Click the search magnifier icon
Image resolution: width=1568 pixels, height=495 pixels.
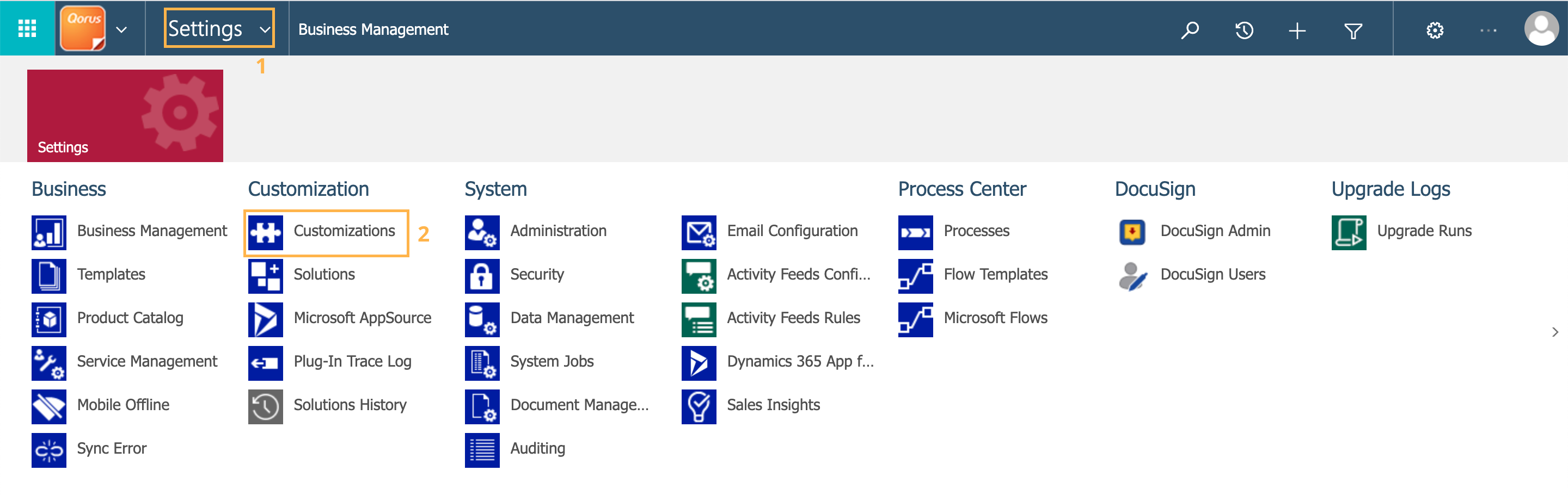(1190, 30)
